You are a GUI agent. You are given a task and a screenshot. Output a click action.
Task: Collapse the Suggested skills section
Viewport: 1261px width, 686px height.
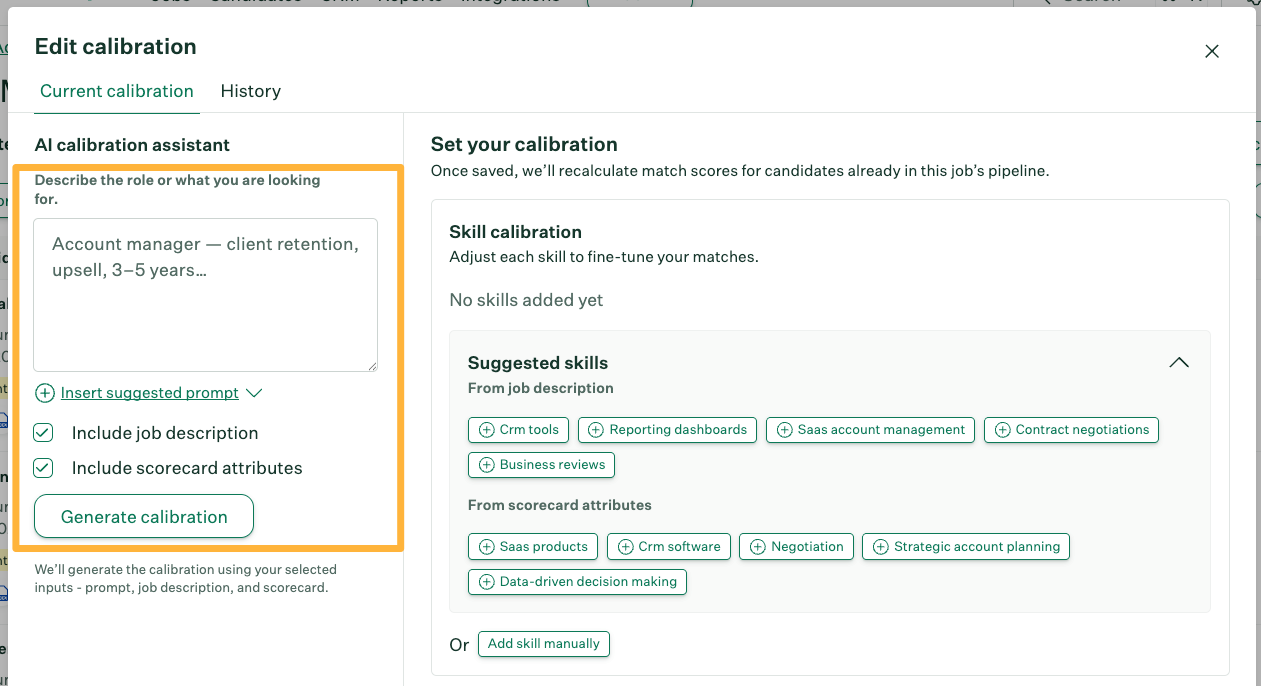pyautogui.click(x=1179, y=363)
